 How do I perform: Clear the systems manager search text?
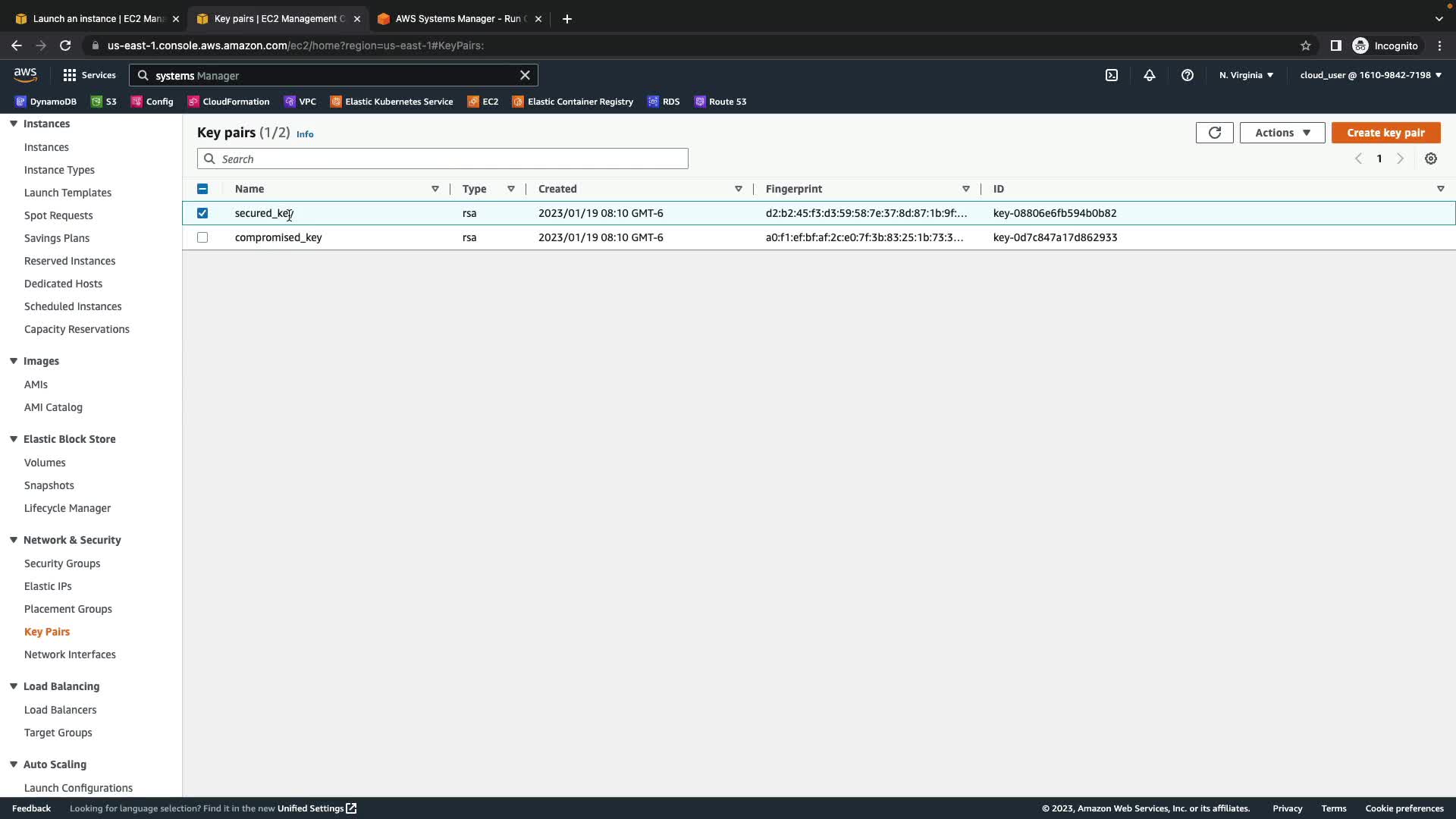525,75
